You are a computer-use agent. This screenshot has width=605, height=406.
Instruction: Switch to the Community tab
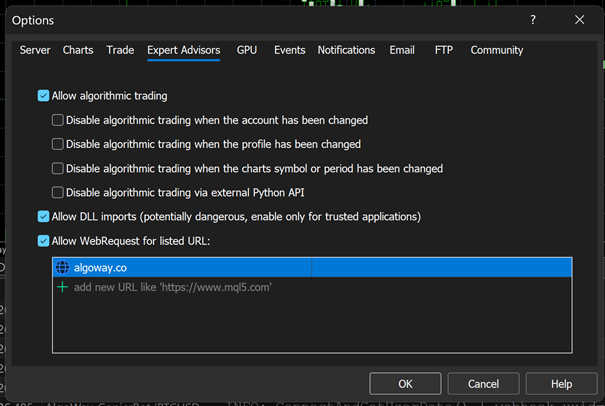coord(497,50)
